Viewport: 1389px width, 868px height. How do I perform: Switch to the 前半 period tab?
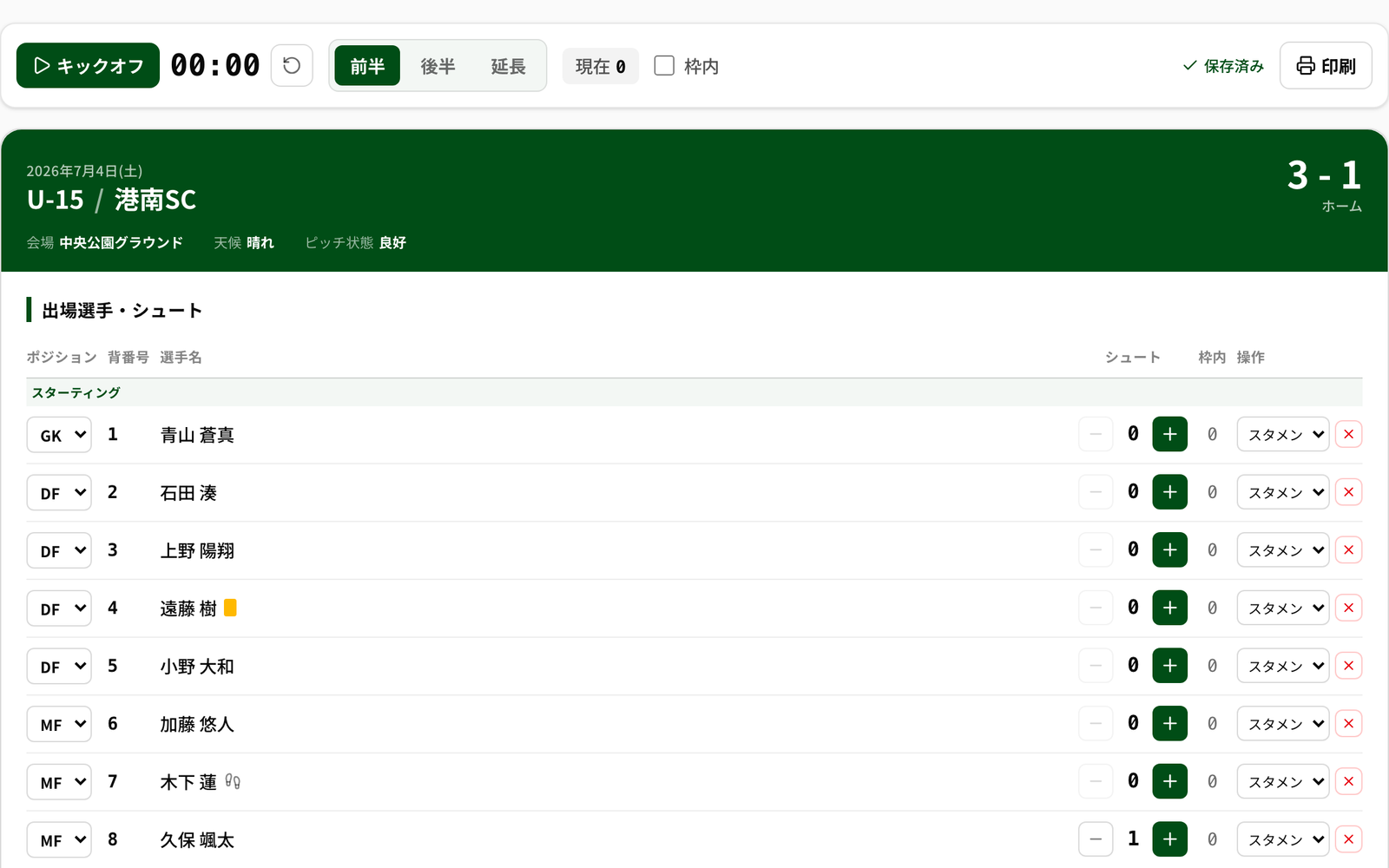tap(367, 66)
